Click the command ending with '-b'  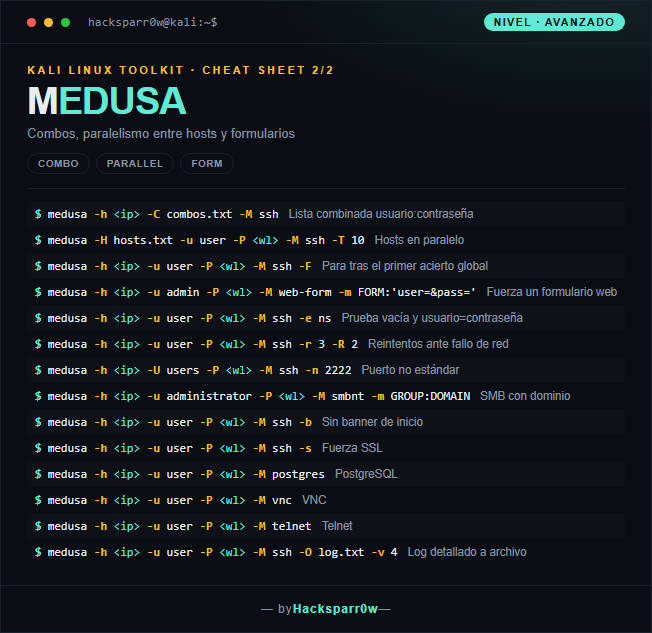click(x=173, y=422)
